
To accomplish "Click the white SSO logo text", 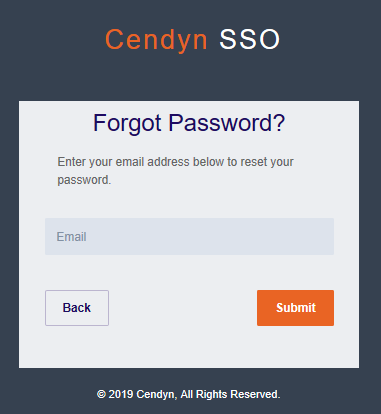I will (x=250, y=39).
